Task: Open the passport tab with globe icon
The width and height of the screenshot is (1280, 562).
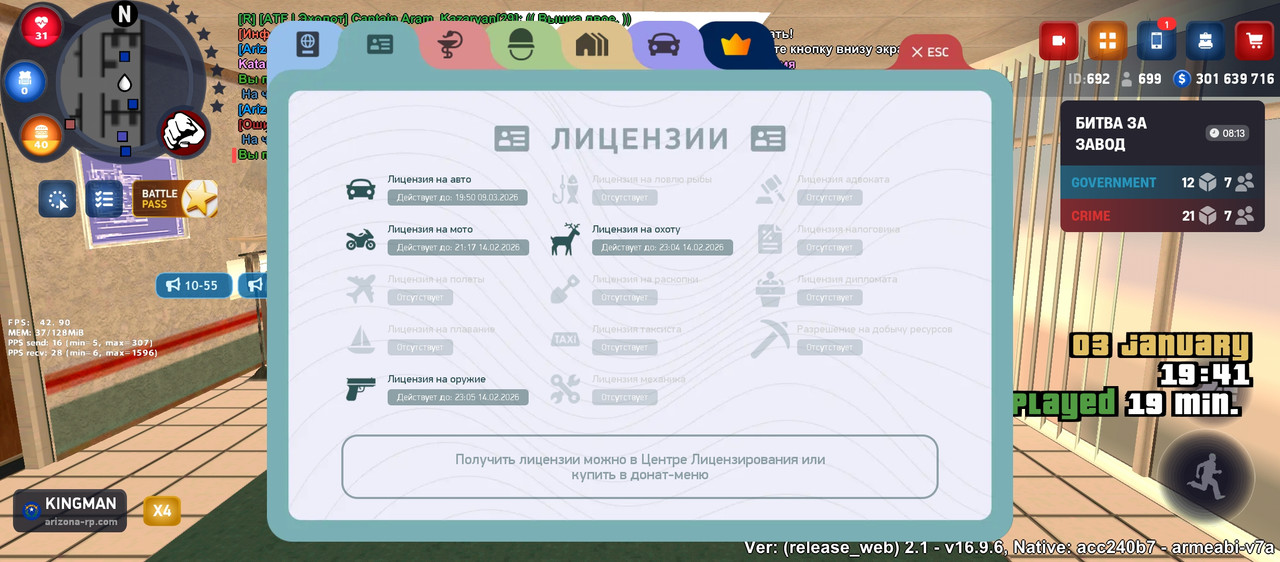Action: [x=307, y=46]
